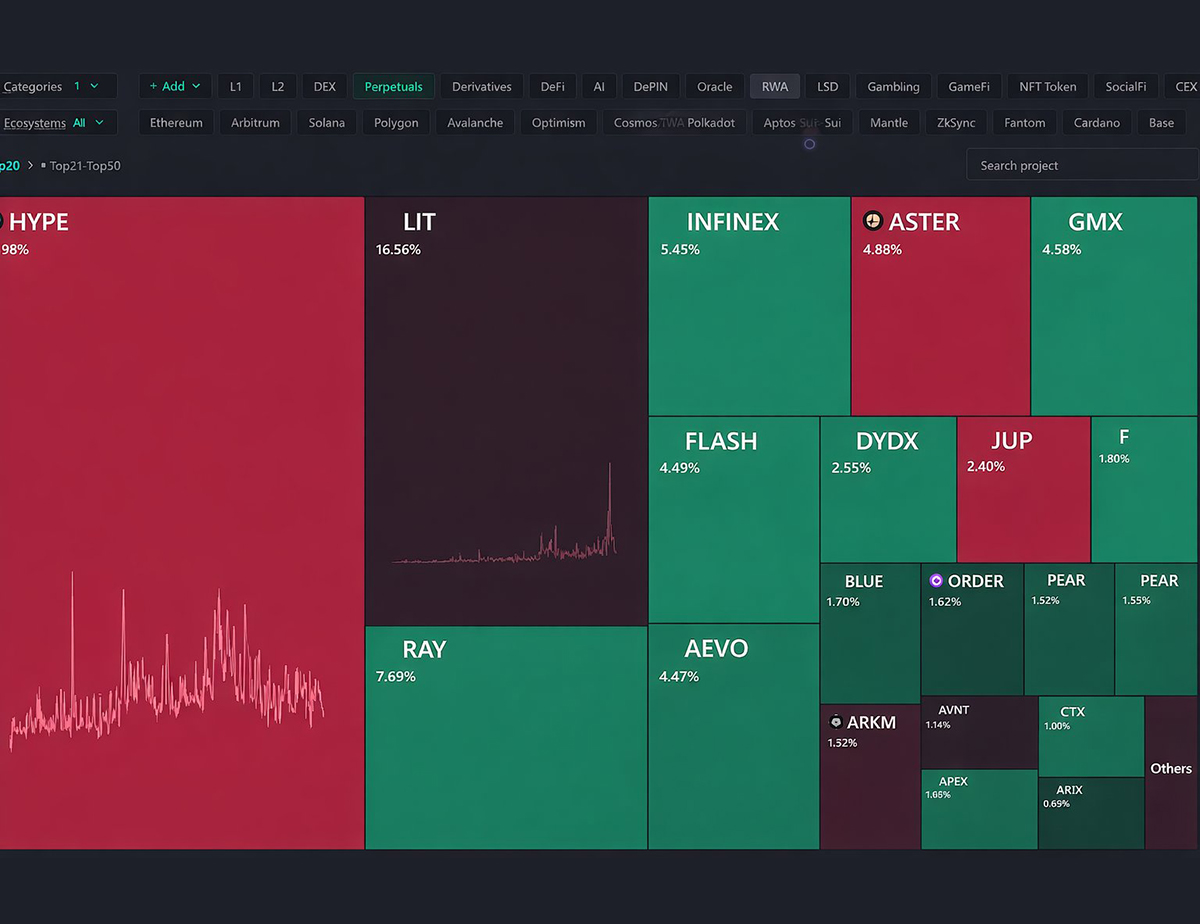Select the GameFi category chip
Image resolution: width=1200 pixels, height=924 pixels.
coord(969,87)
